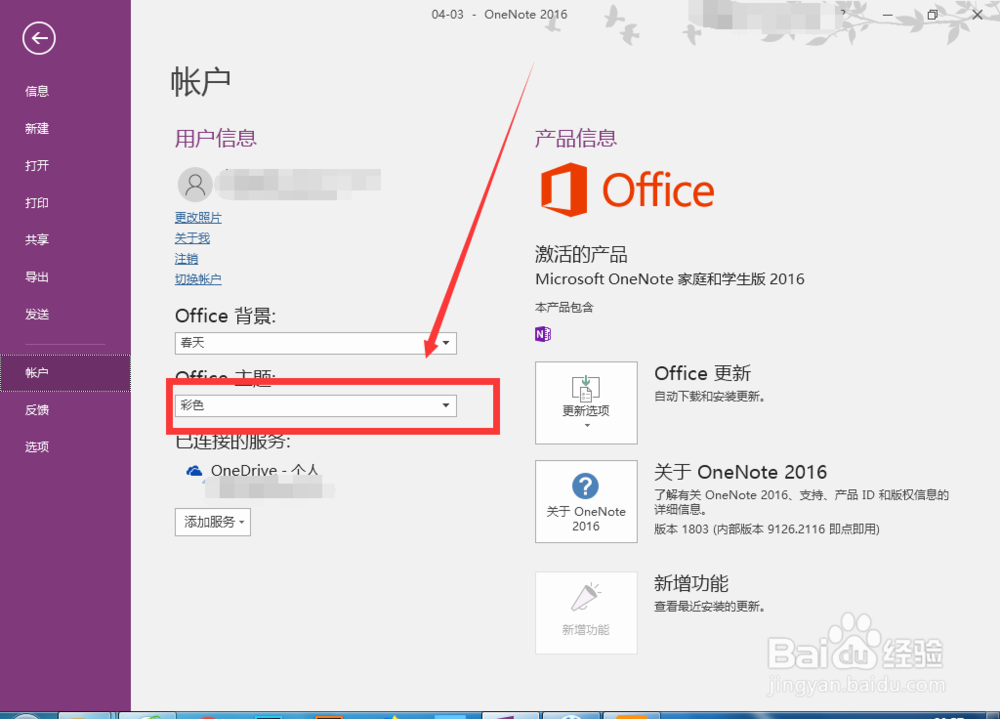Click the 版本 1803 version text
Screen dimensions: 1000x719
[x=767, y=529]
